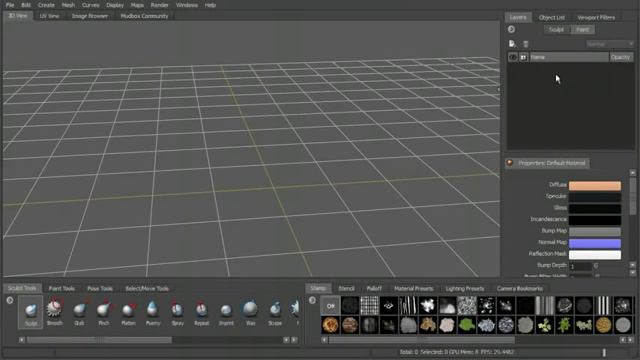Open the Maps menu

click(137, 5)
